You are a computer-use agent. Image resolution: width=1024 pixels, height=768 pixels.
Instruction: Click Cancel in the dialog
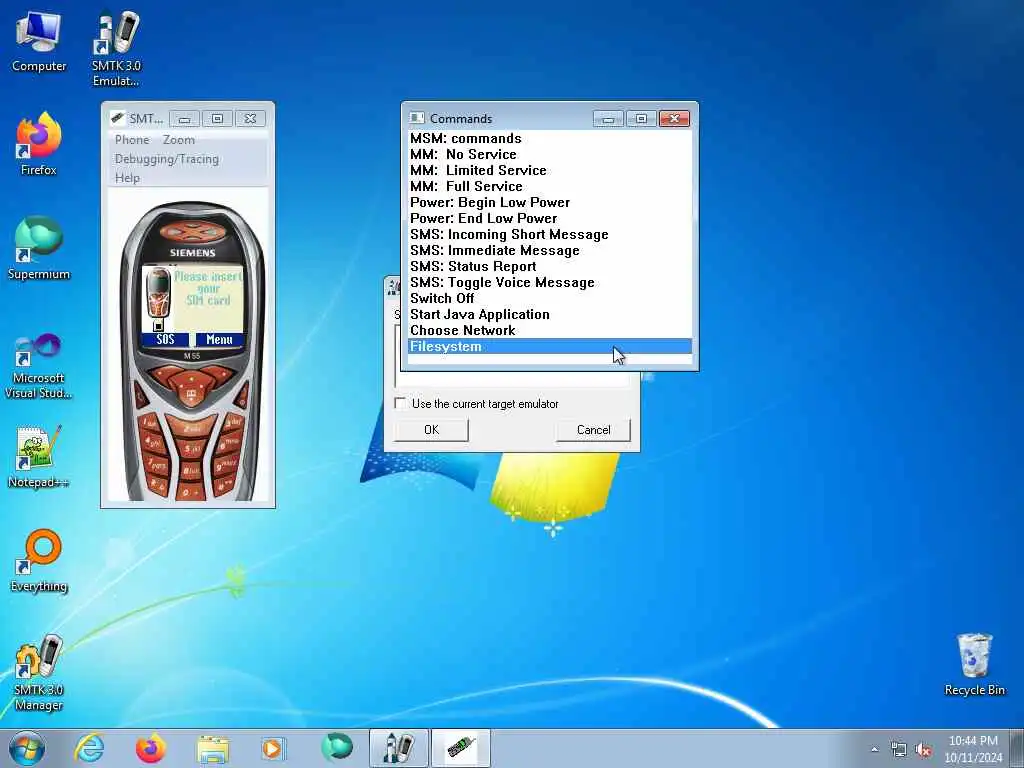(x=593, y=430)
